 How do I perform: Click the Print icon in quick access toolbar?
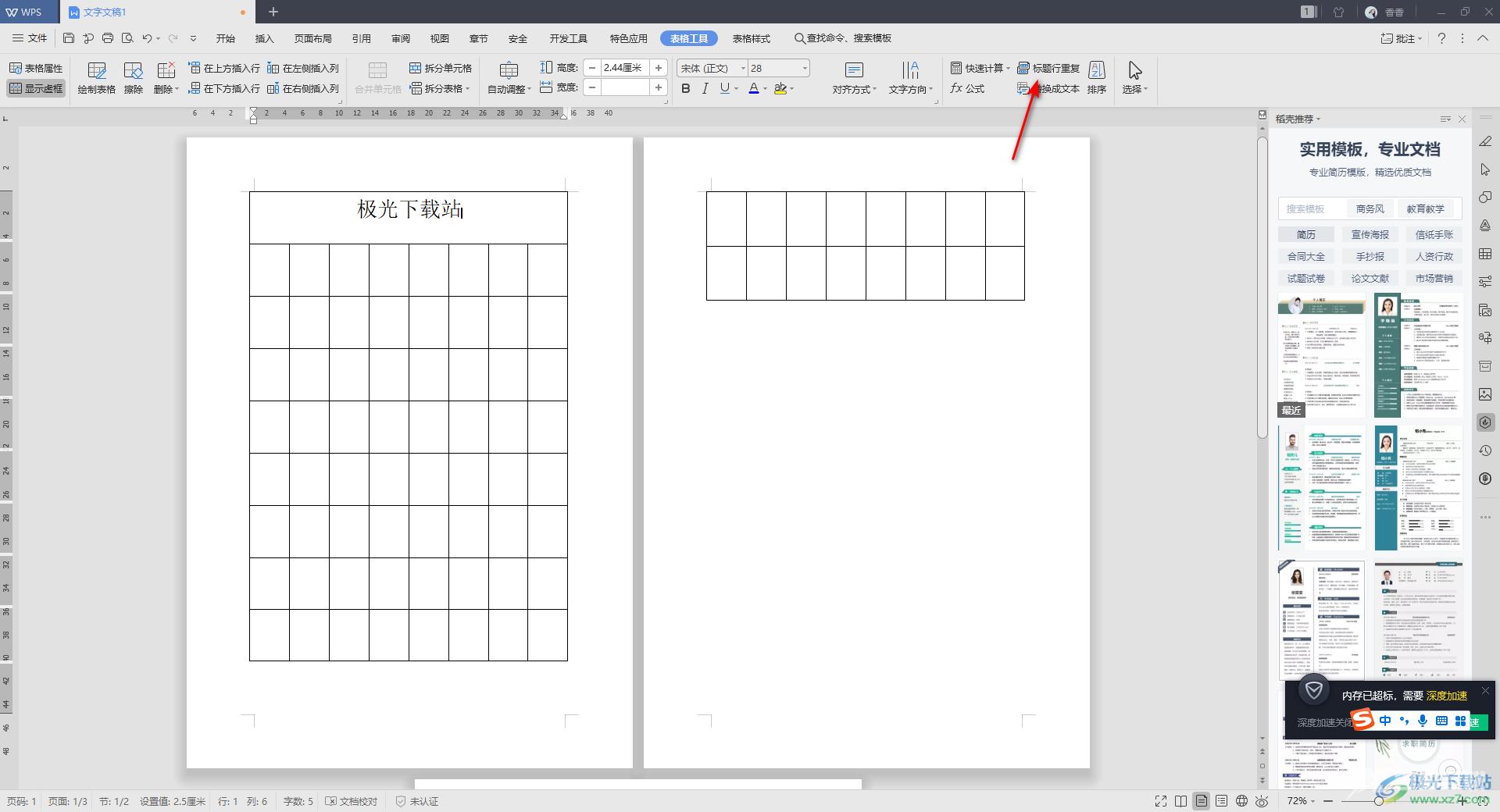click(x=108, y=37)
